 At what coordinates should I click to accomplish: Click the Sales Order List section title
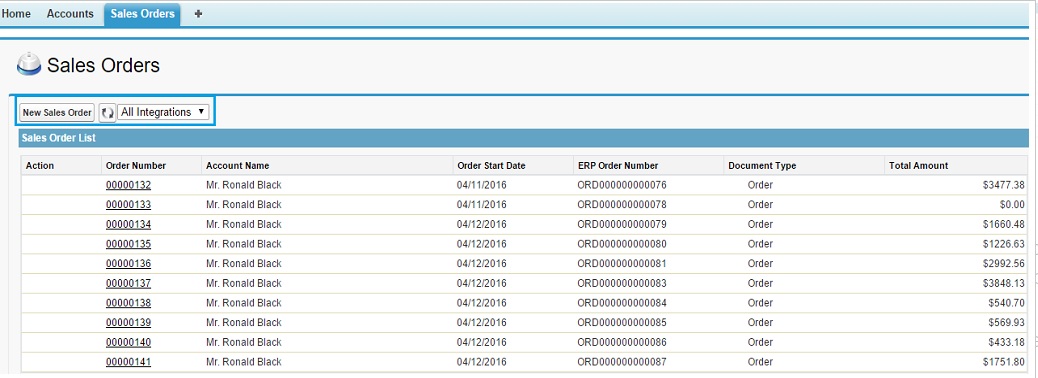click(x=58, y=138)
